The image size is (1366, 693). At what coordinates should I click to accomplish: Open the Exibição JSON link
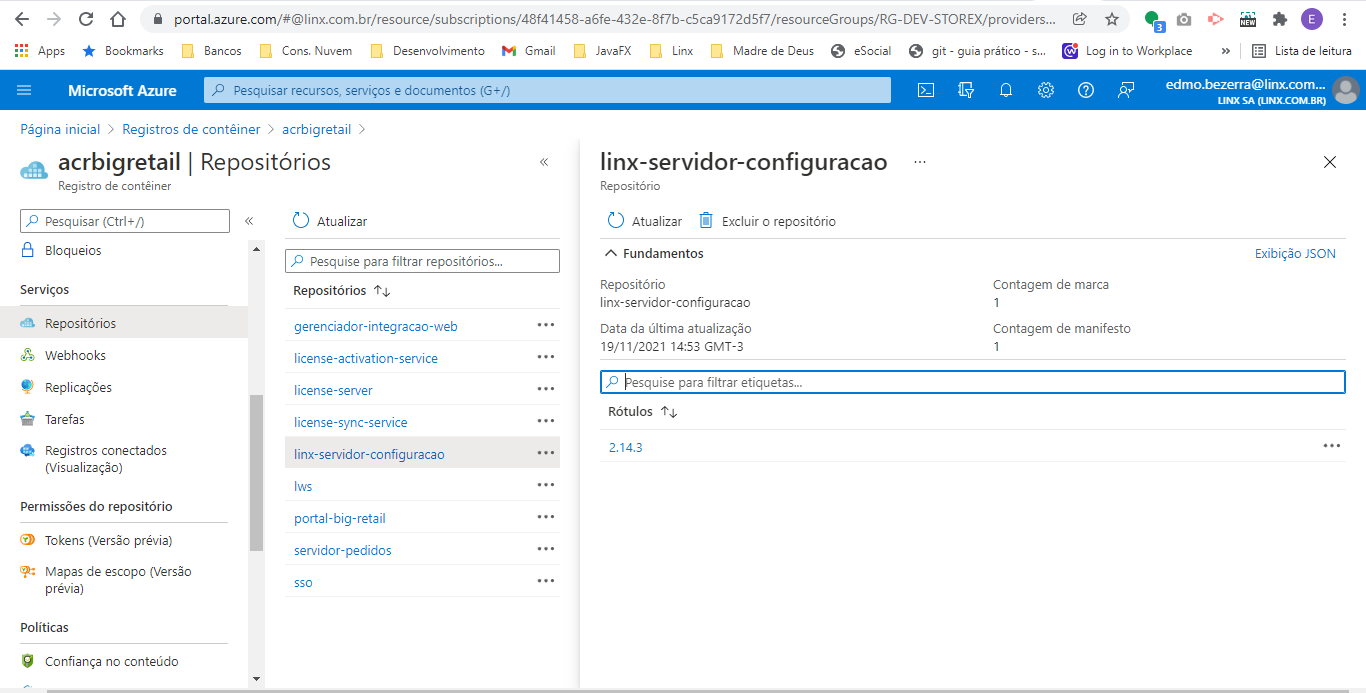pos(1295,254)
